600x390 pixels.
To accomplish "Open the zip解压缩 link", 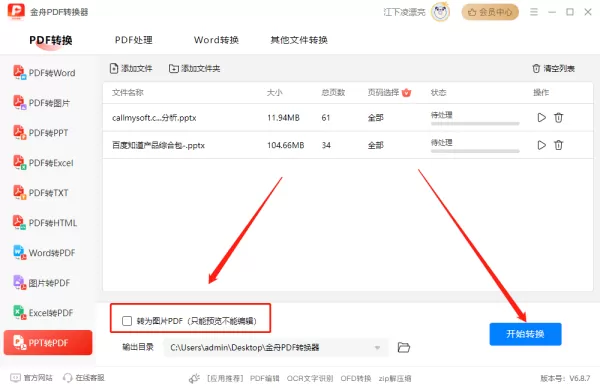I will [395, 379].
